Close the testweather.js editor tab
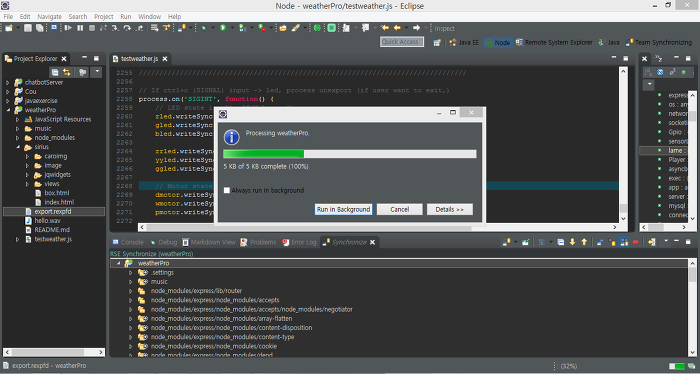This screenshot has width=700, height=374. [165, 59]
